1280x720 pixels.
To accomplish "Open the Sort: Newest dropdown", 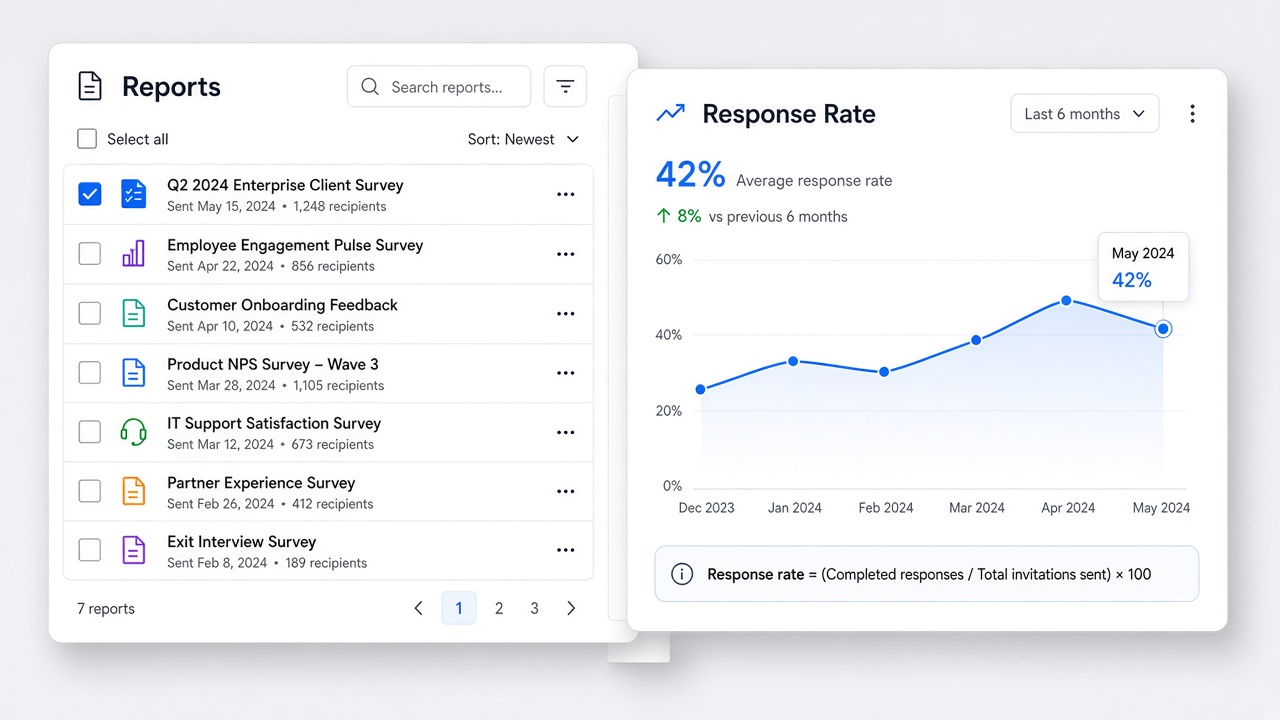I will (x=523, y=139).
